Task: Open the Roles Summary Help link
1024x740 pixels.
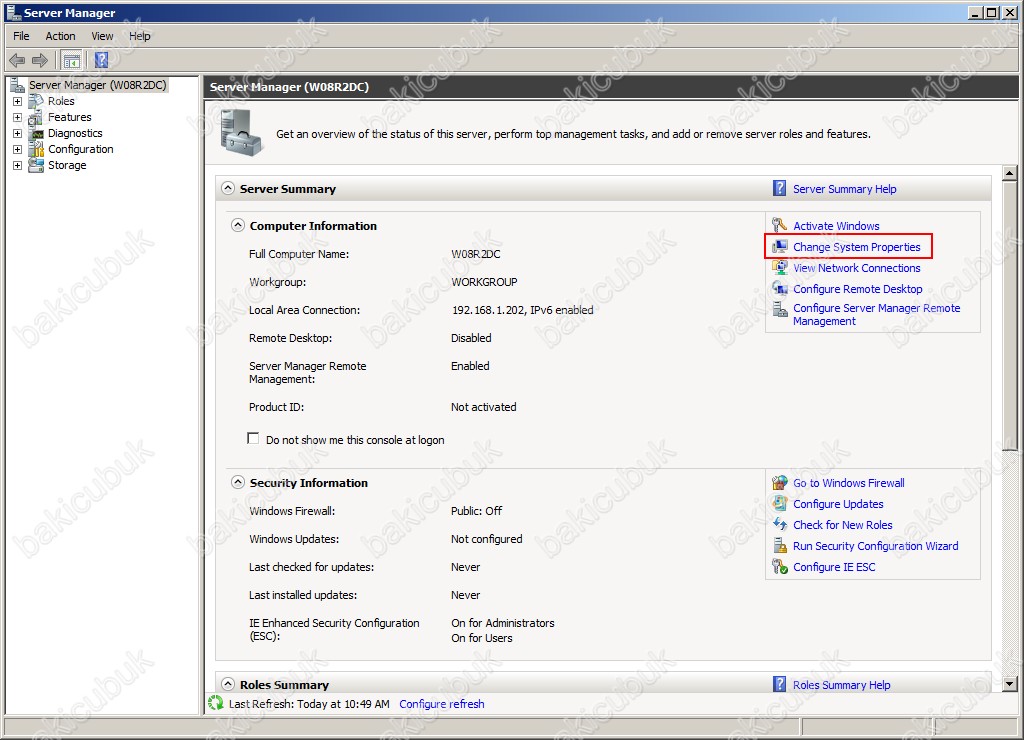Action: coord(842,684)
